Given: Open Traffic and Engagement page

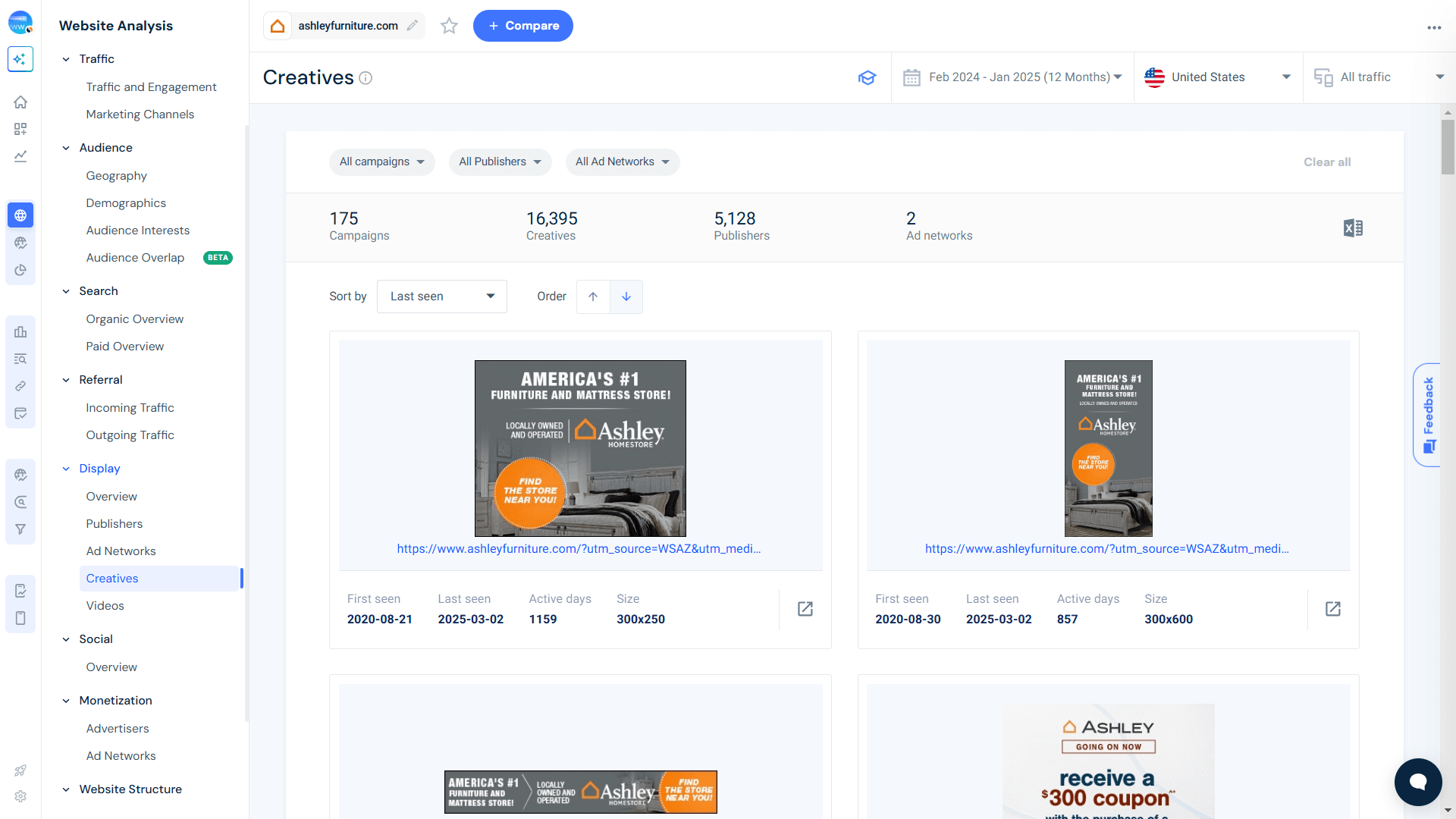Looking at the screenshot, I should pos(151,87).
